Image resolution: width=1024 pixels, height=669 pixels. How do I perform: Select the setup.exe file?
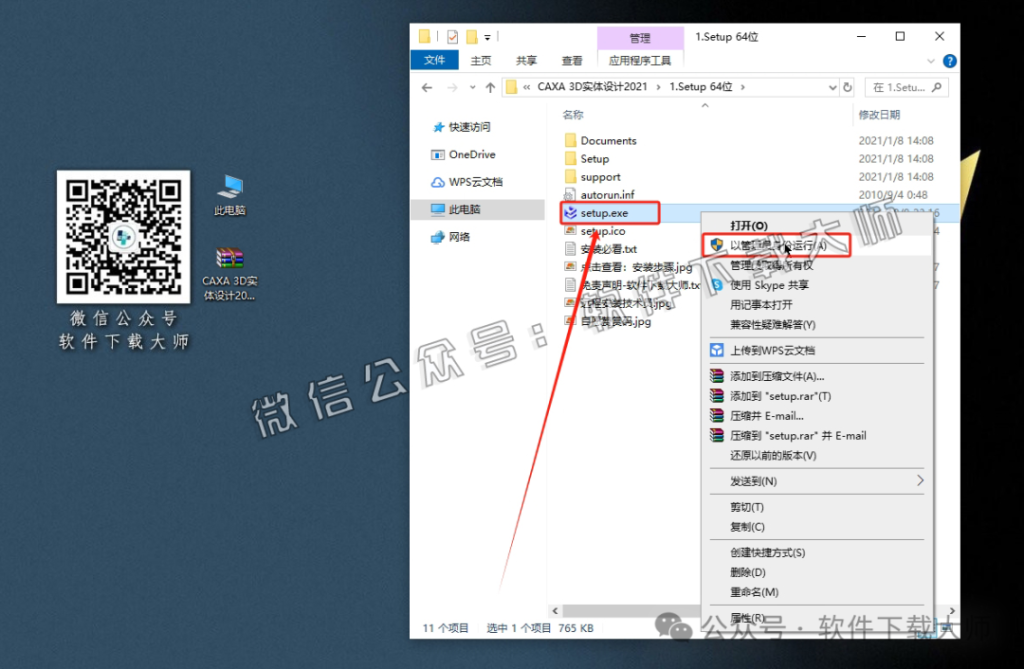tap(604, 213)
